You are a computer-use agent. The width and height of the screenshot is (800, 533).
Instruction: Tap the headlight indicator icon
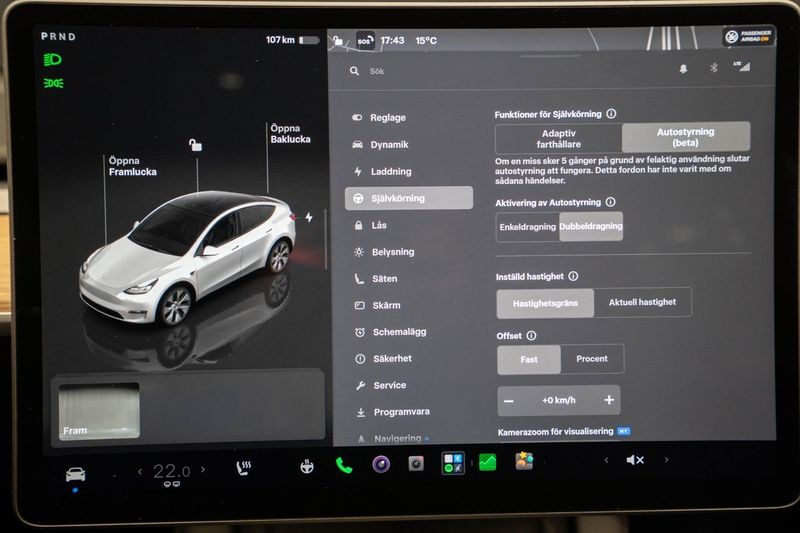point(52,60)
